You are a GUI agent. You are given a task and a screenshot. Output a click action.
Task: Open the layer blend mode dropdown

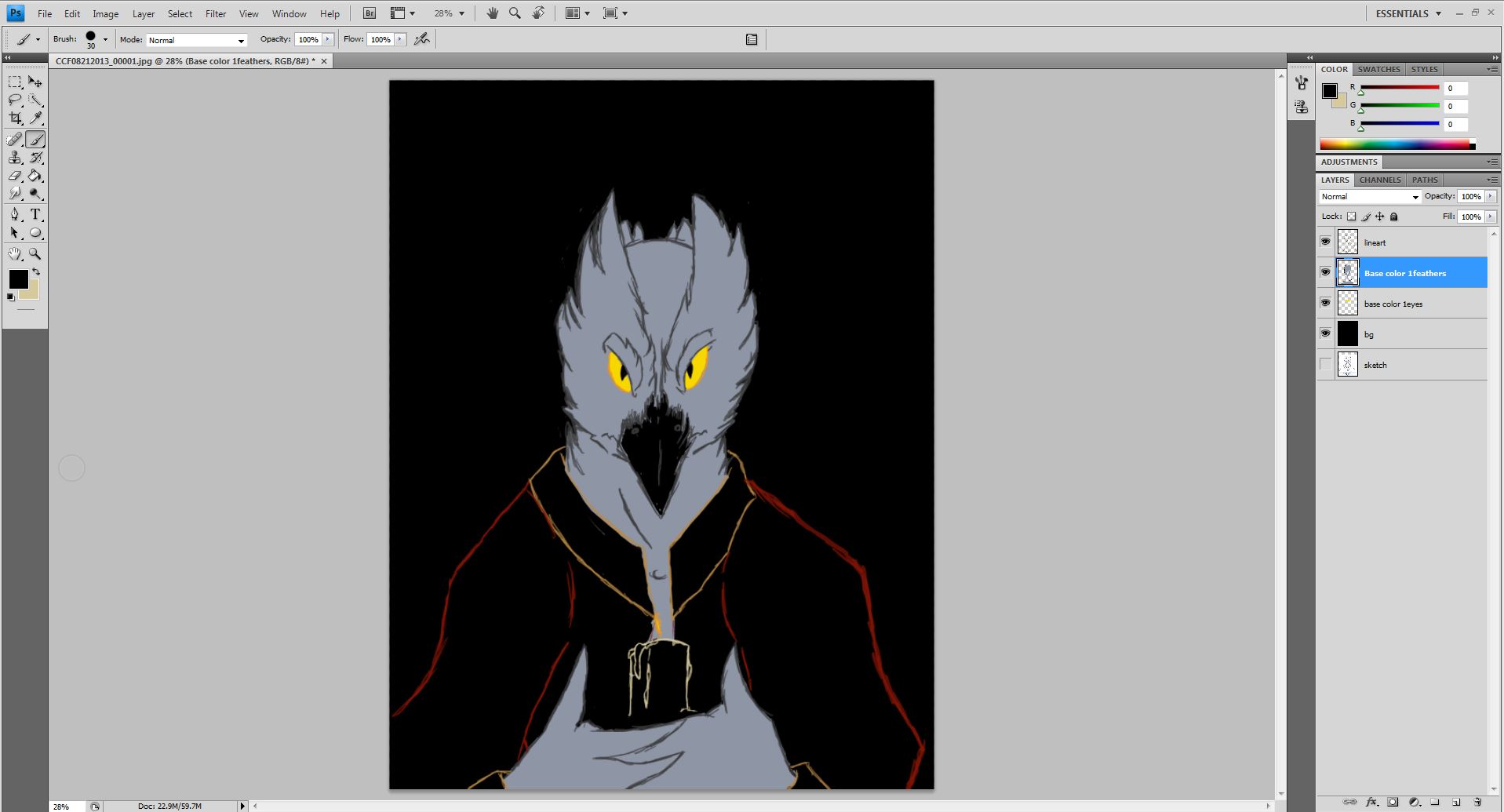tap(1369, 197)
